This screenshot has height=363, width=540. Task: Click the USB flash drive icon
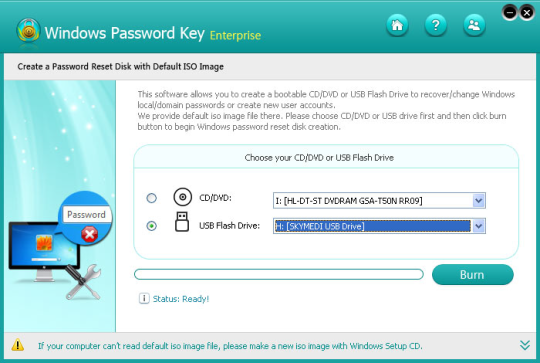click(182, 221)
